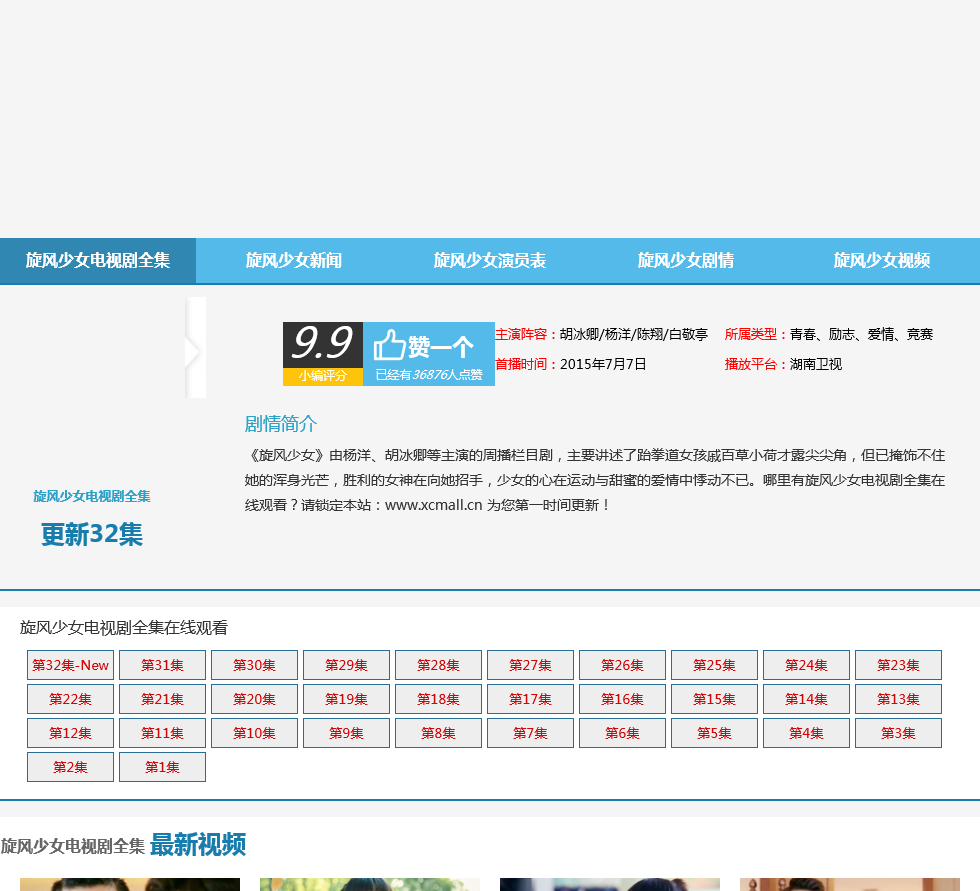Click the 剧情简介 heading
The width and height of the screenshot is (980, 891).
pyautogui.click(x=281, y=424)
